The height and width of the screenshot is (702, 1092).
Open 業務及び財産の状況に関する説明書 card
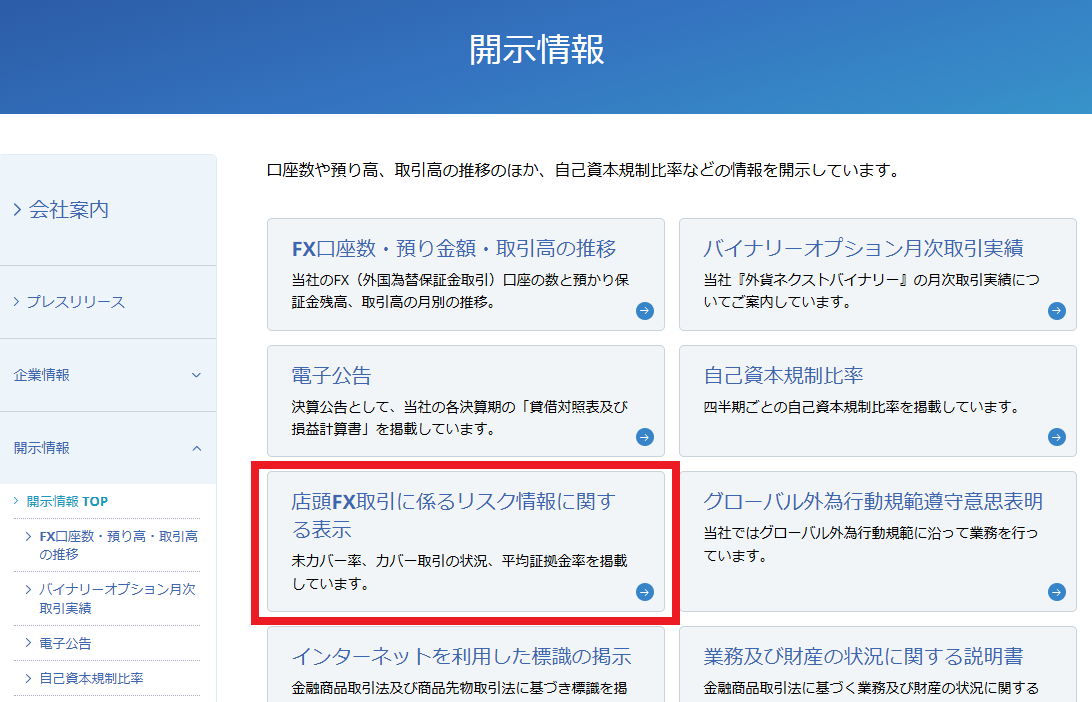click(x=863, y=657)
